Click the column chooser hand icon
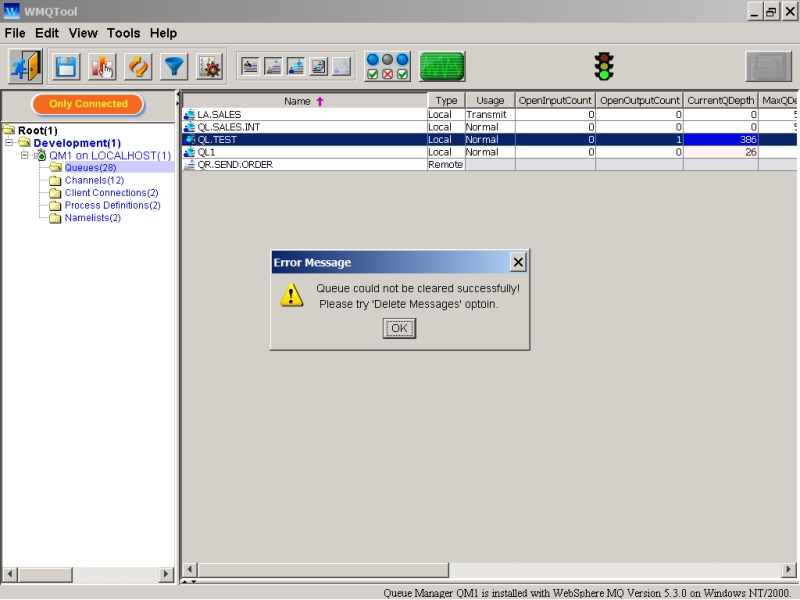This screenshot has width=800, height=600. pyautogui.click(x=102, y=67)
